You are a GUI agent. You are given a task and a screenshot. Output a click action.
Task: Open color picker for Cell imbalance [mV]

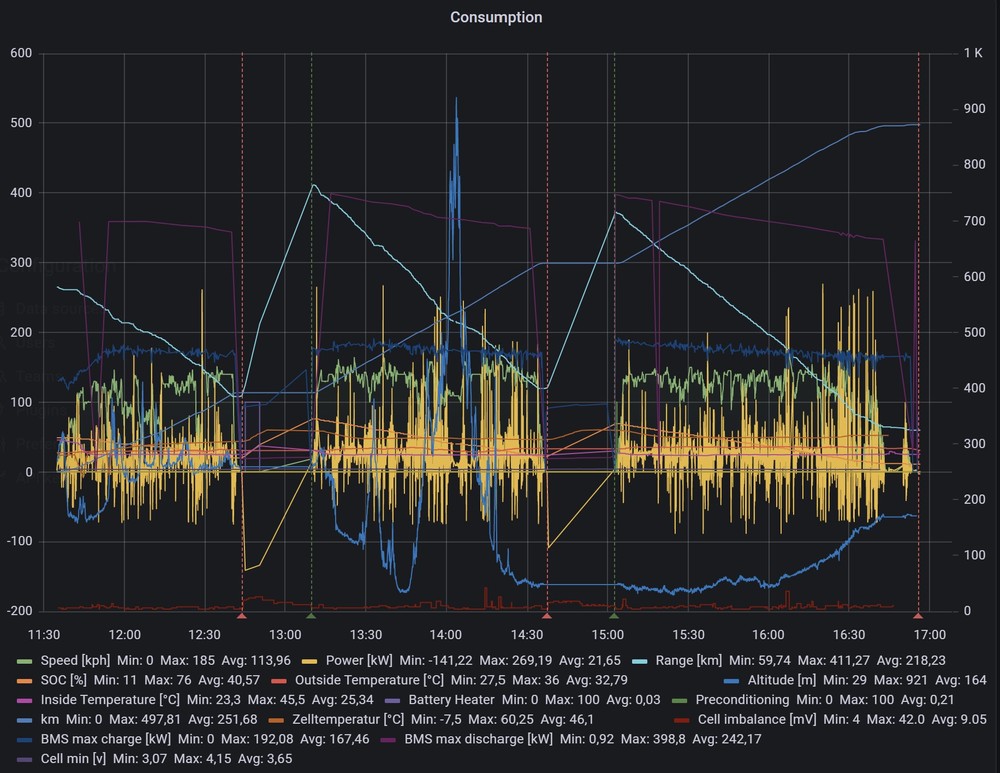[680, 720]
